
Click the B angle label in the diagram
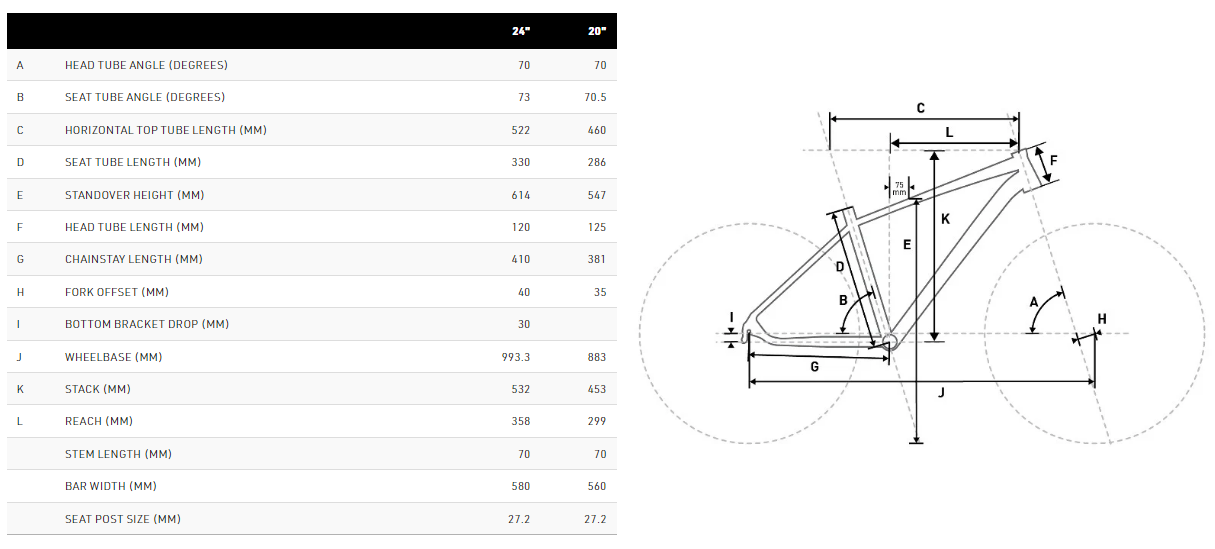point(843,300)
